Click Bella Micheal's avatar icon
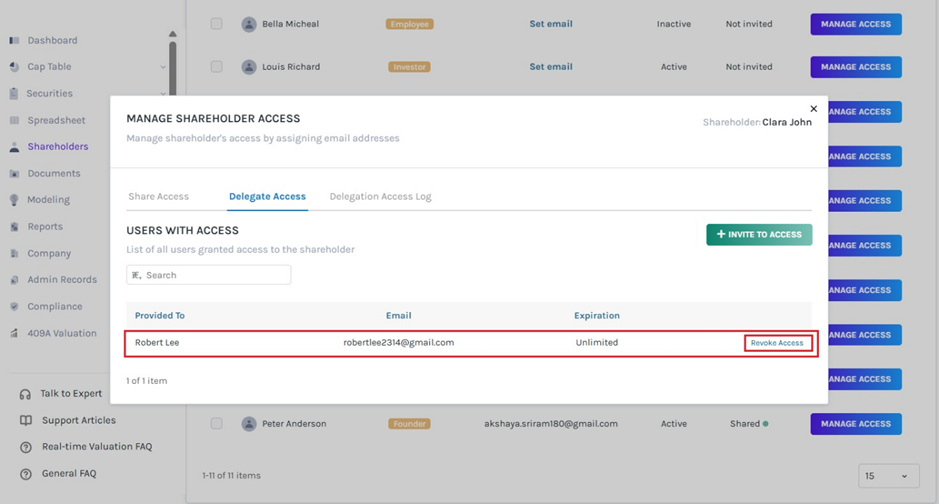Image resolution: width=939 pixels, height=504 pixels. click(249, 25)
